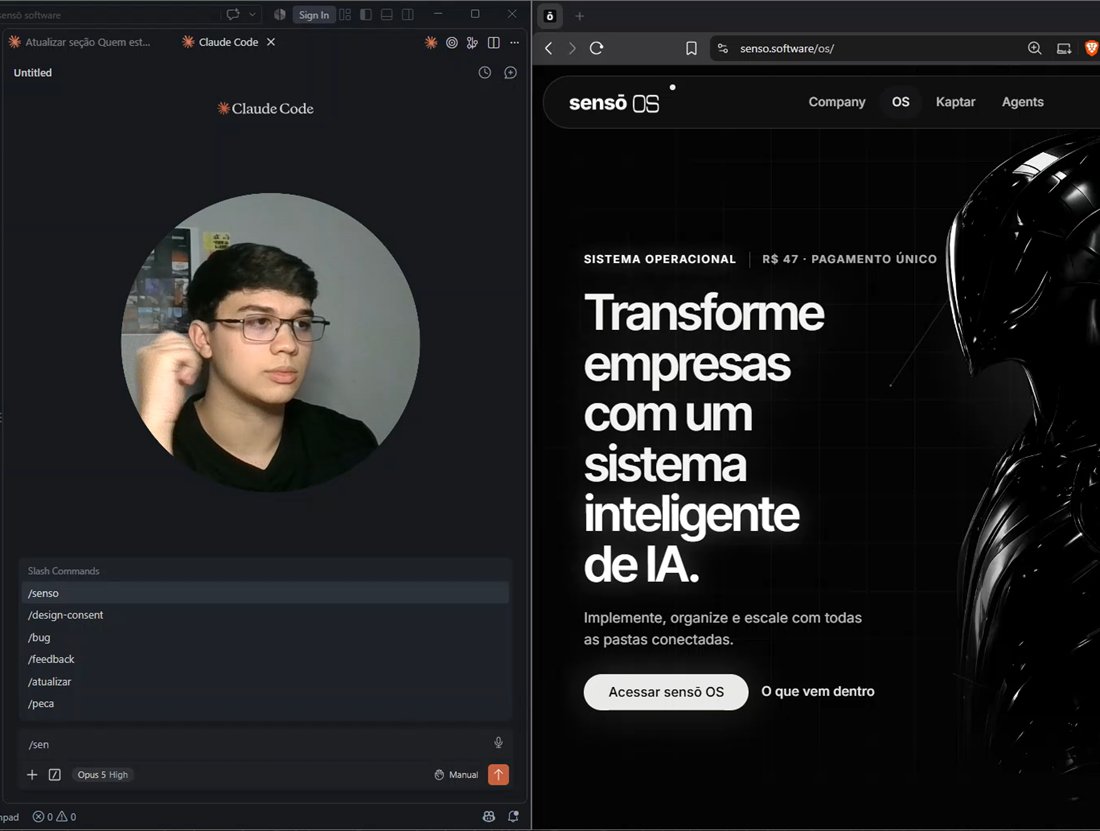Toggle the bottom panel layout icon
The image size is (1100, 831).
[387, 14]
